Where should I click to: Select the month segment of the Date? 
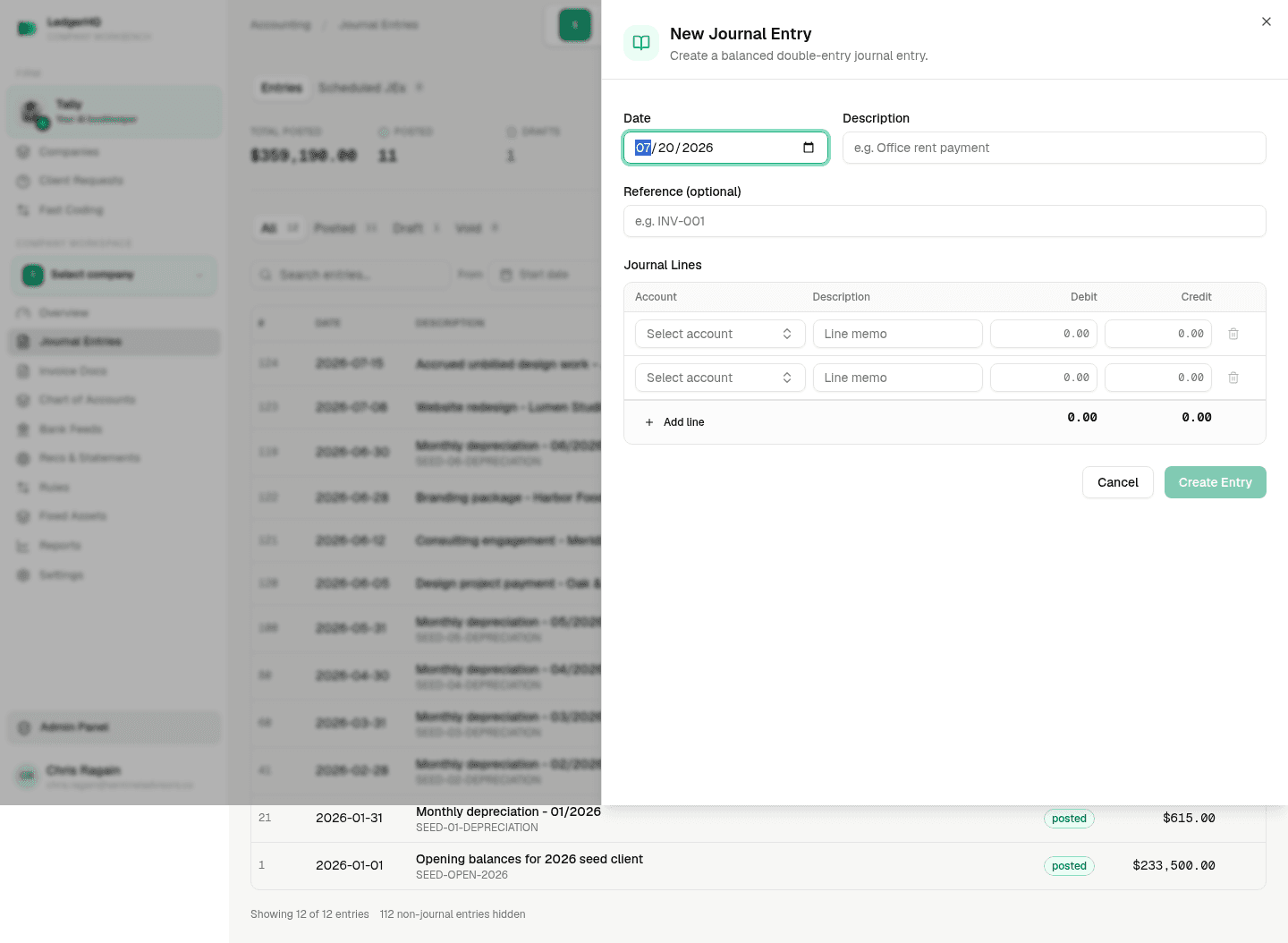tap(643, 148)
